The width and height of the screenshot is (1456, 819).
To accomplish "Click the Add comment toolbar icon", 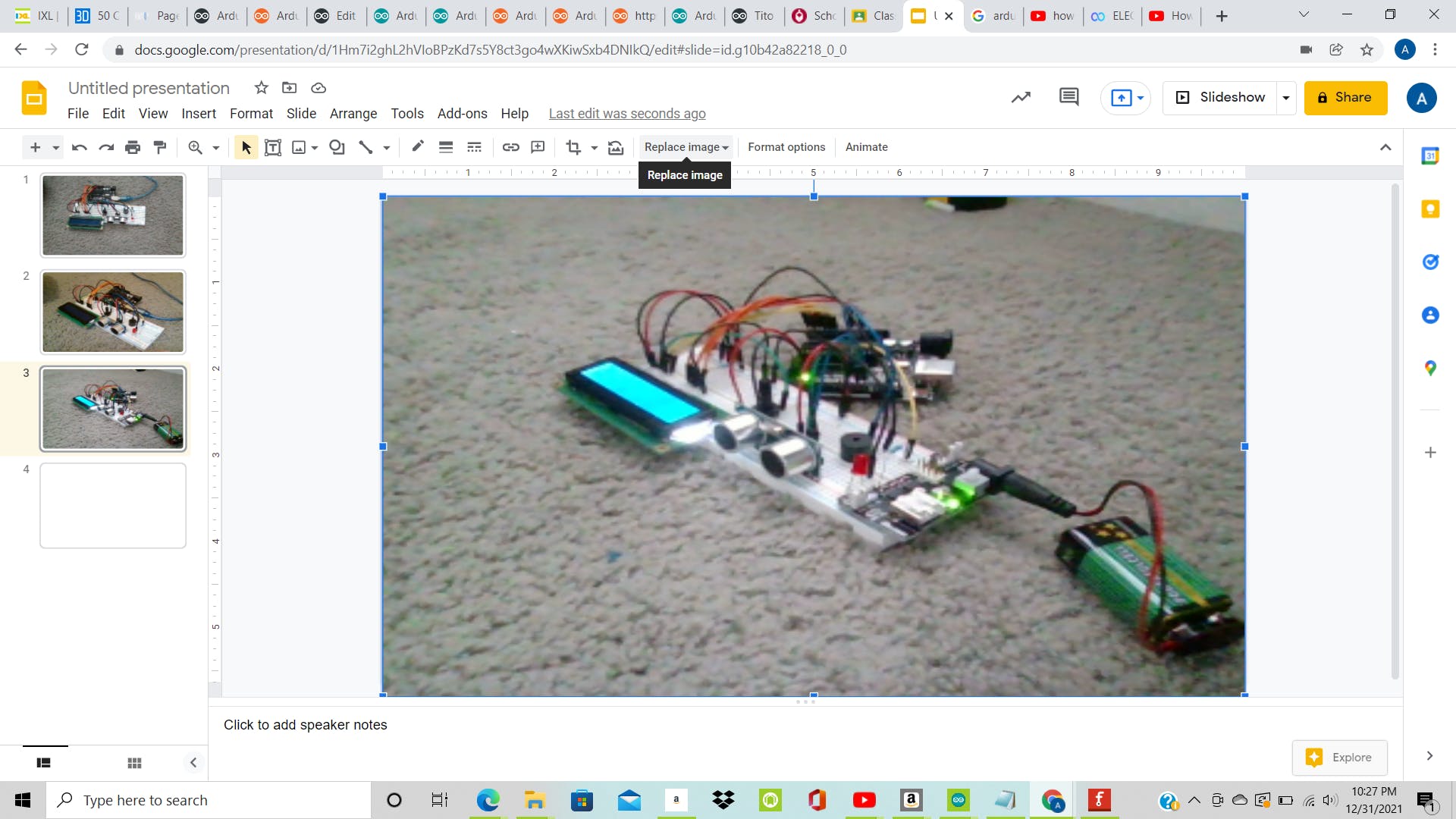I will coord(538,147).
